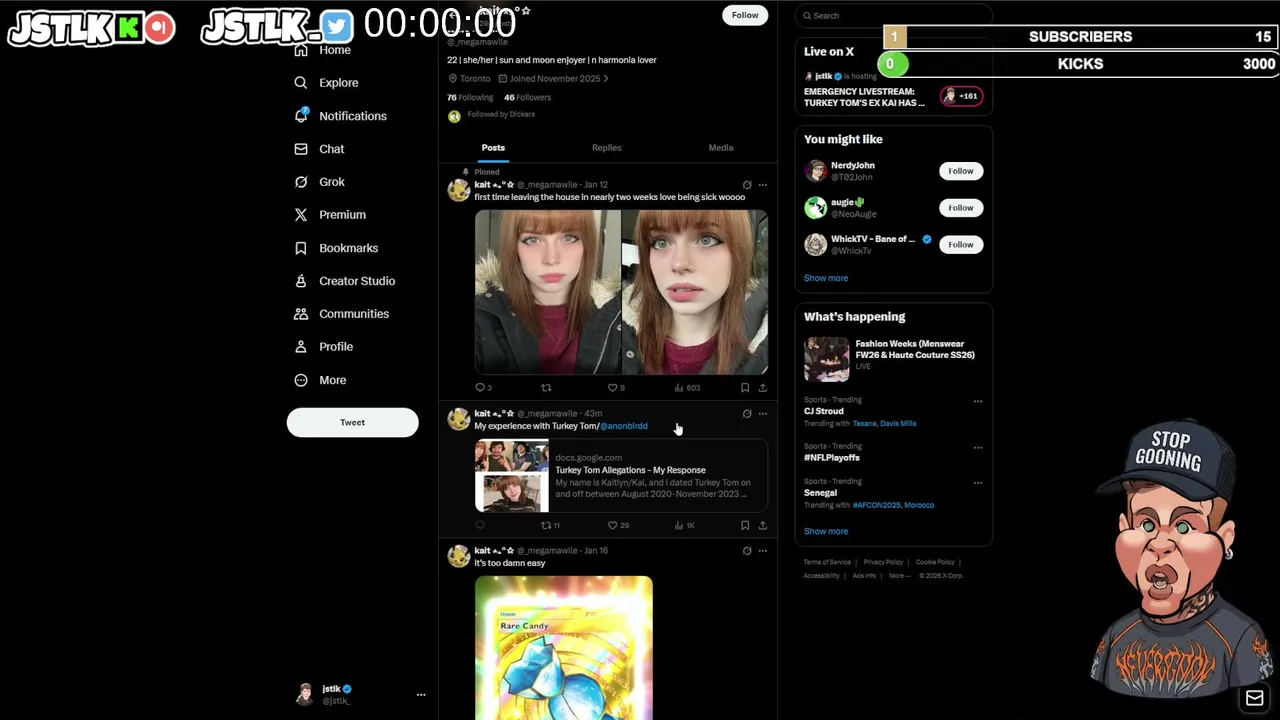
Task: Like the pinned post heart
Action: (613, 387)
